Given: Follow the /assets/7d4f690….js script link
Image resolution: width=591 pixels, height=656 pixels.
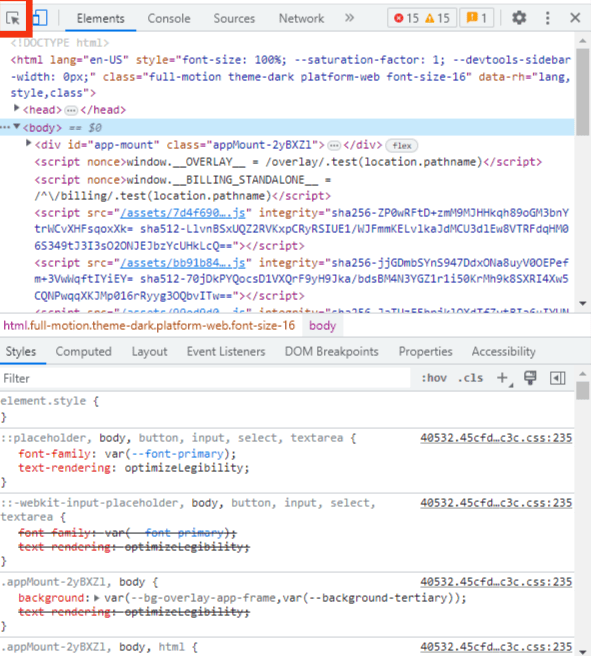Looking at the screenshot, I should [183, 213].
